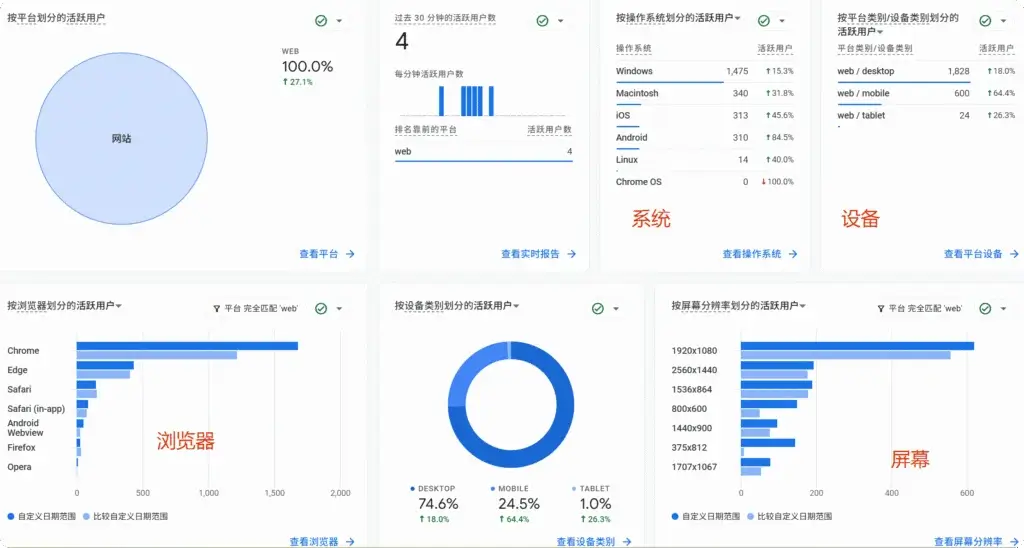
Task: Expand 按平台类别/设备类别划分的活跃用户 title dropdown
Action: (880, 31)
